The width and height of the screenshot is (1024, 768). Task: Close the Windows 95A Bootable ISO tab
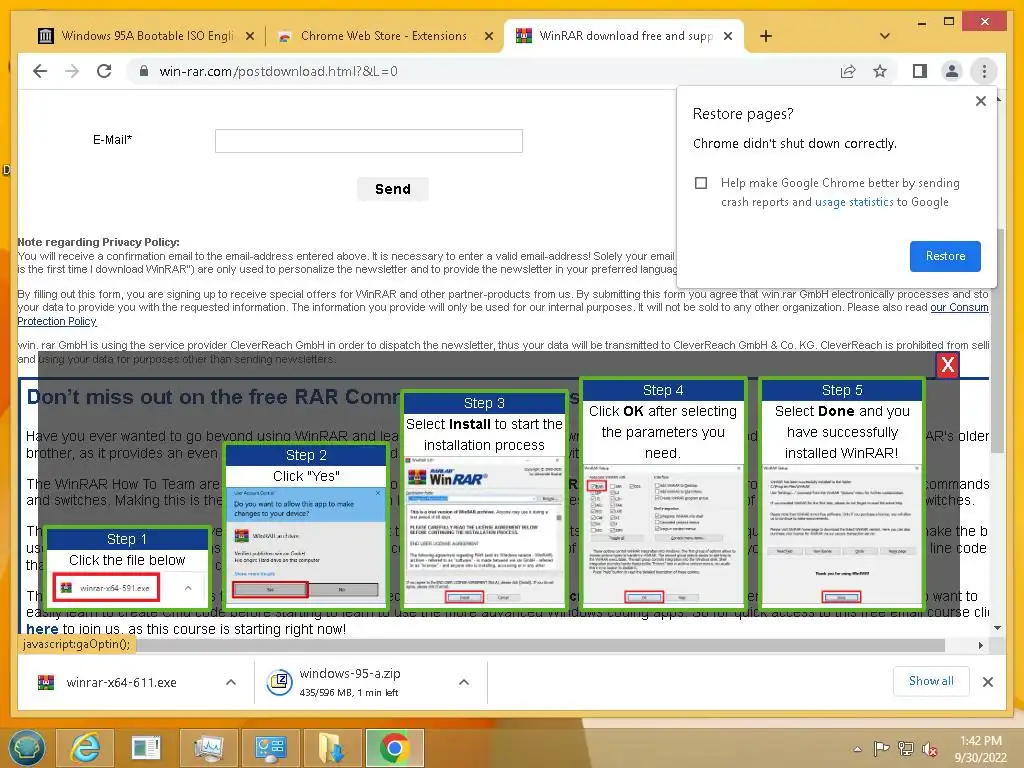(249, 36)
